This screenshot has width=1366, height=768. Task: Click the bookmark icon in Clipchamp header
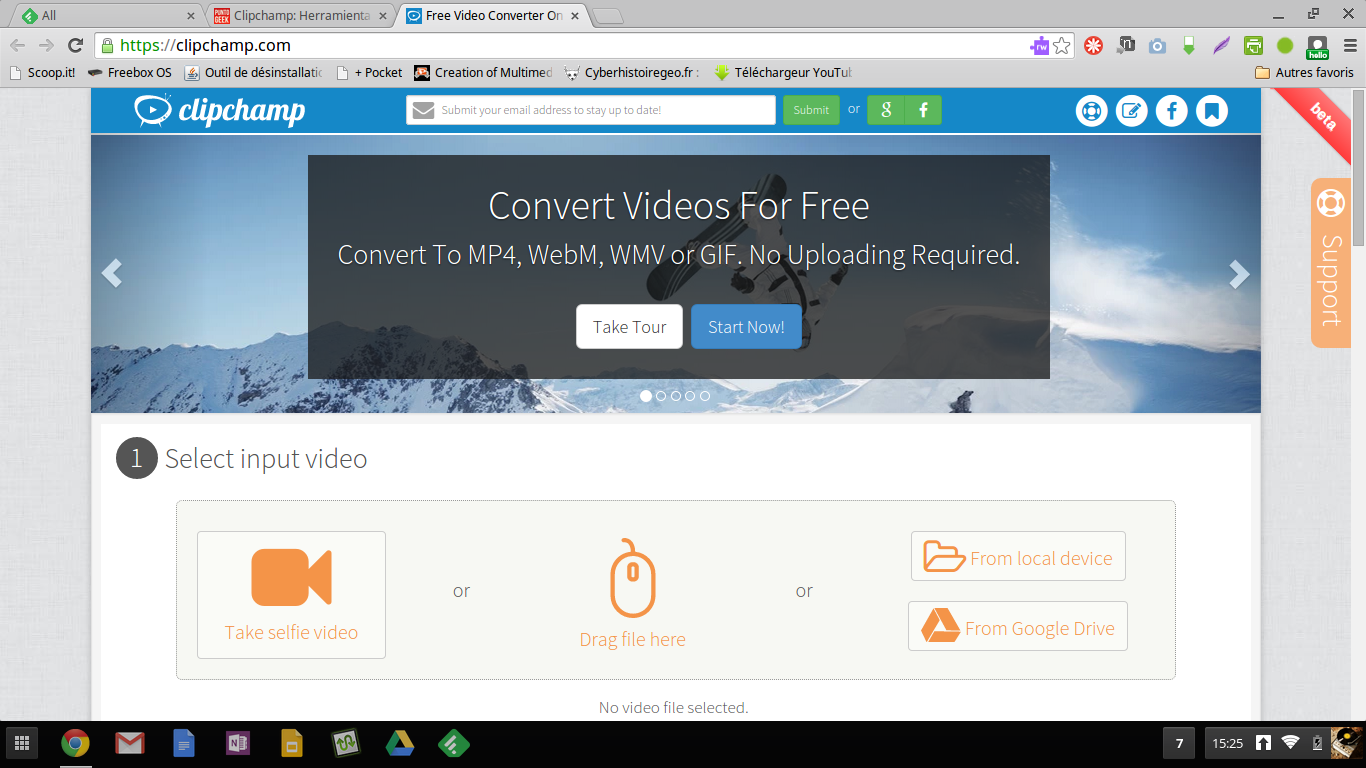pyautogui.click(x=1211, y=111)
